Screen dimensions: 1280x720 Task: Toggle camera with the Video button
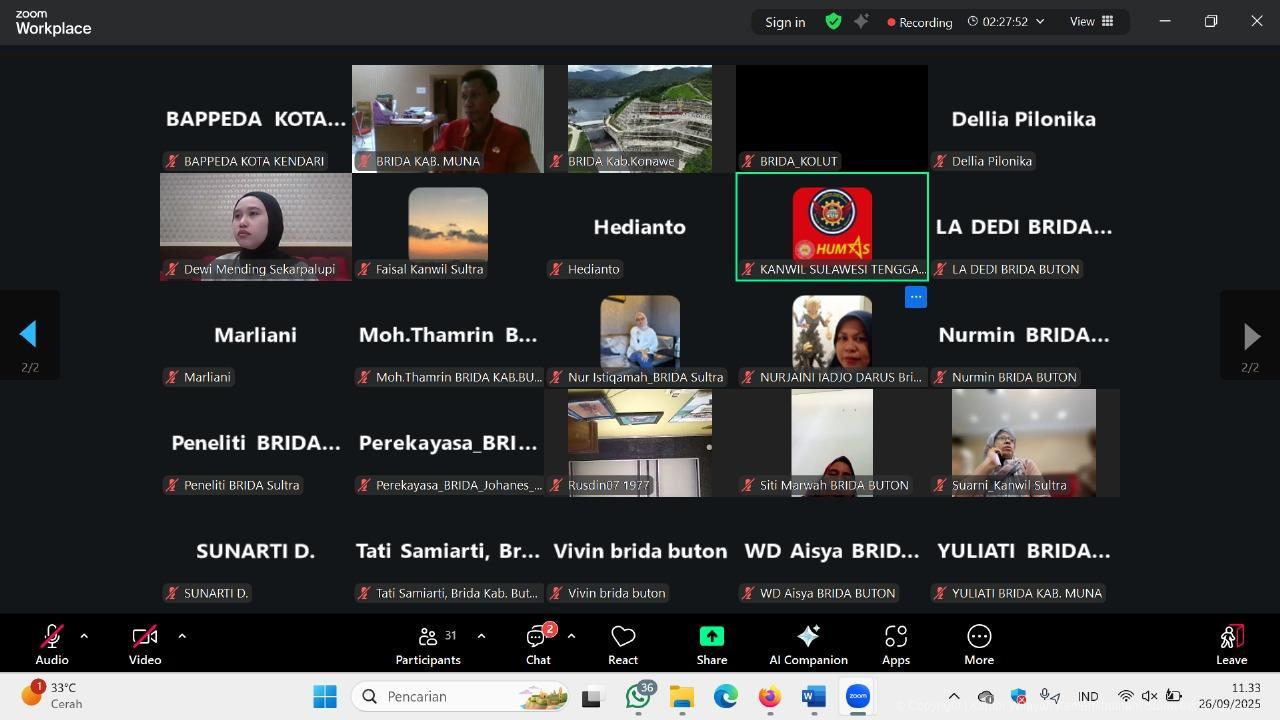[145, 645]
